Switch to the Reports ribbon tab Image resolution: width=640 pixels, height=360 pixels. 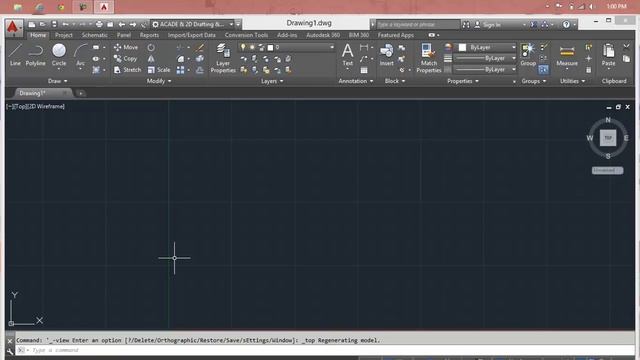(149, 35)
